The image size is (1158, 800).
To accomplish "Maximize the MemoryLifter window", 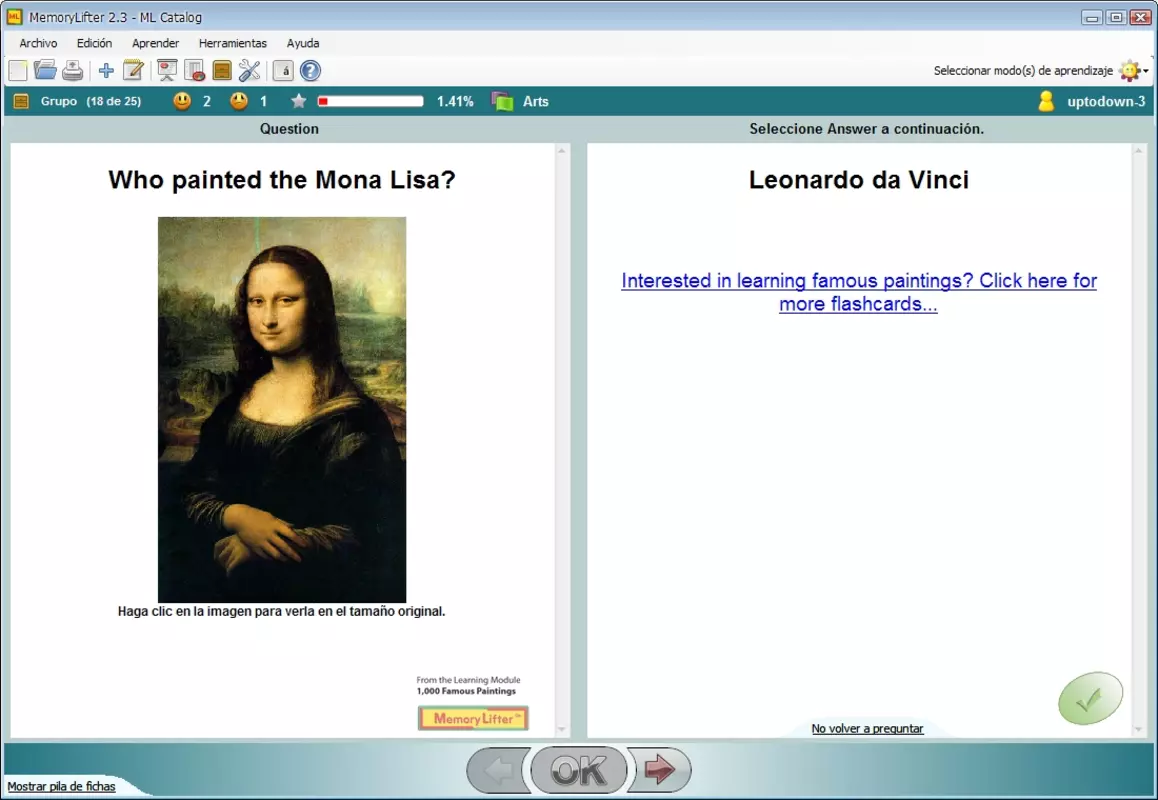I will click(x=1117, y=17).
